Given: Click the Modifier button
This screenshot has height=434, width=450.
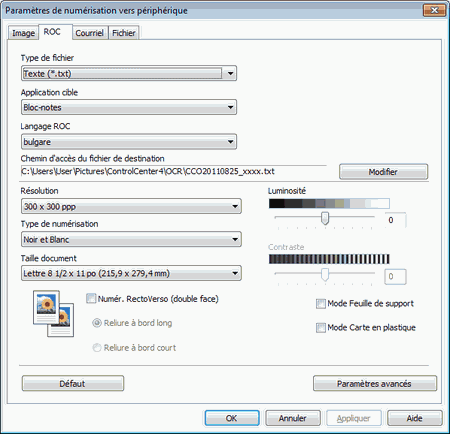Looking at the screenshot, I should pos(383,172).
